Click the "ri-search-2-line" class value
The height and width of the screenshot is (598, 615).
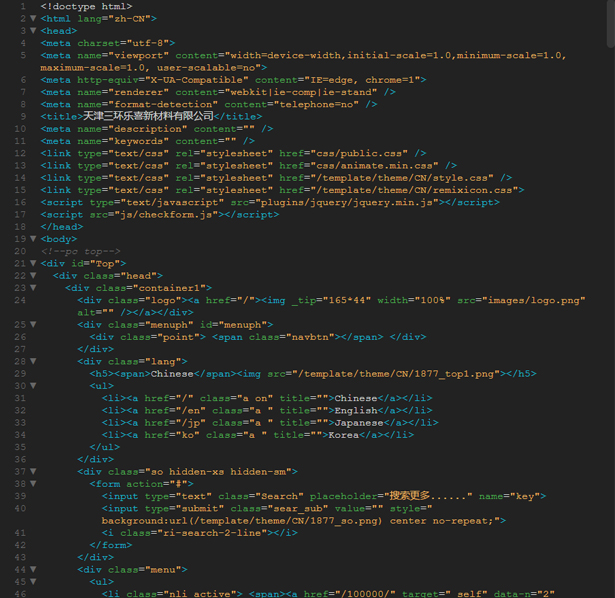coord(212,533)
